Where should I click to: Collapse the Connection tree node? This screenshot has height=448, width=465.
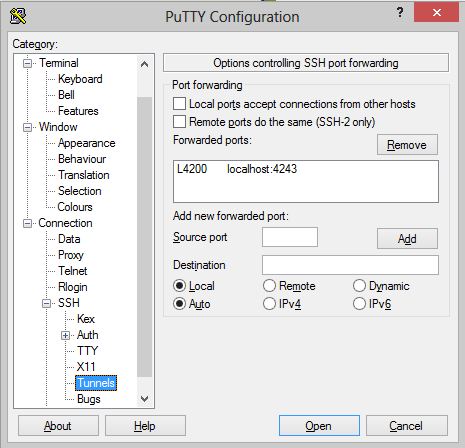pos(27,223)
